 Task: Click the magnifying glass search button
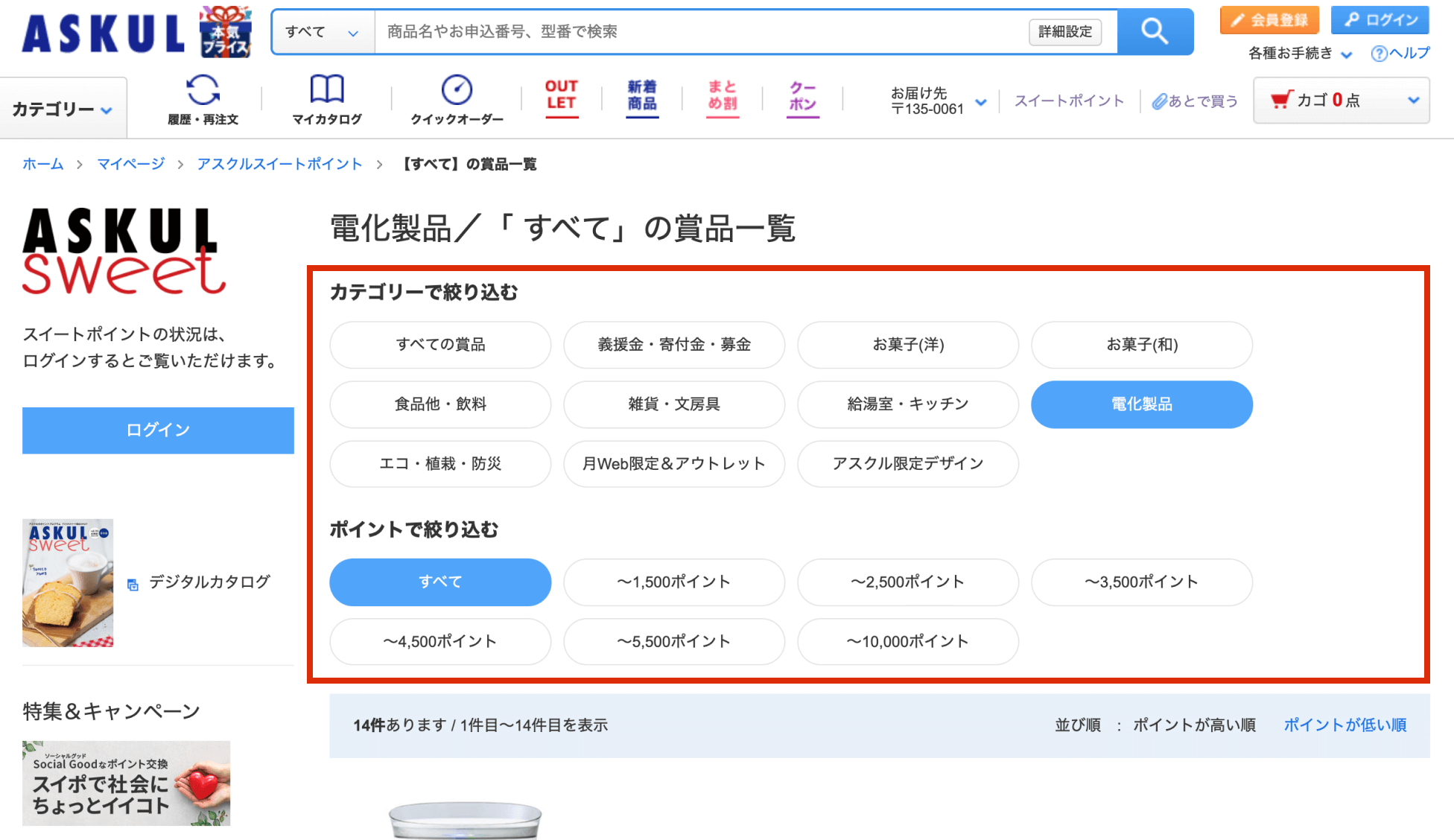tap(1155, 31)
